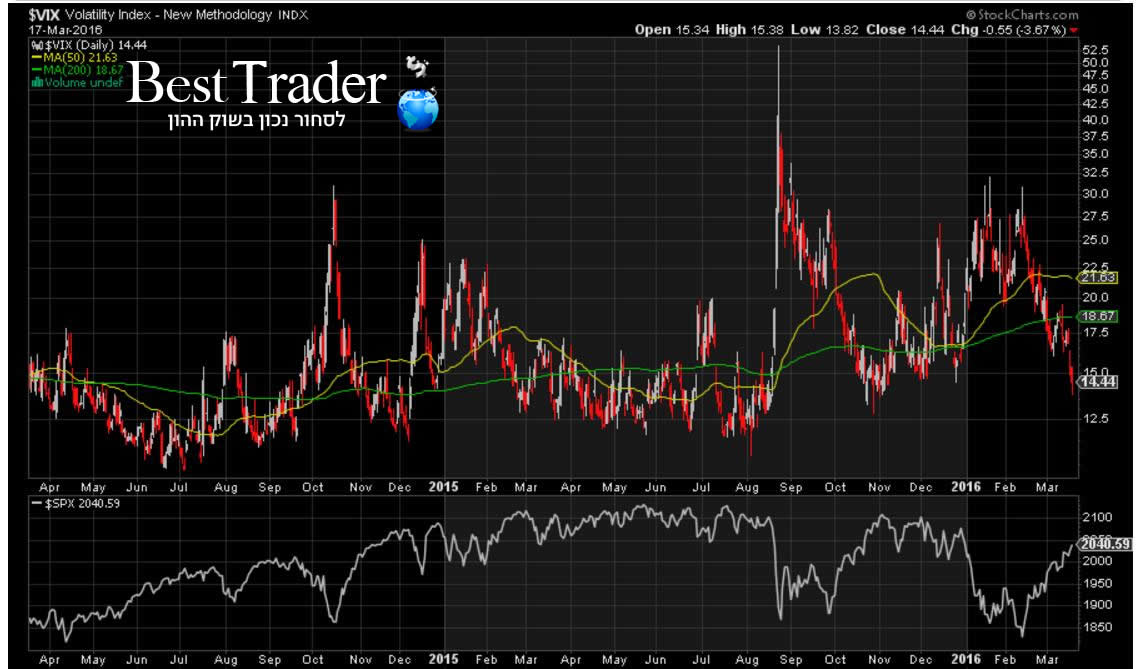Click the Best Trader logo title
The height and width of the screenshot is (669, 1136).
(256, 86)
